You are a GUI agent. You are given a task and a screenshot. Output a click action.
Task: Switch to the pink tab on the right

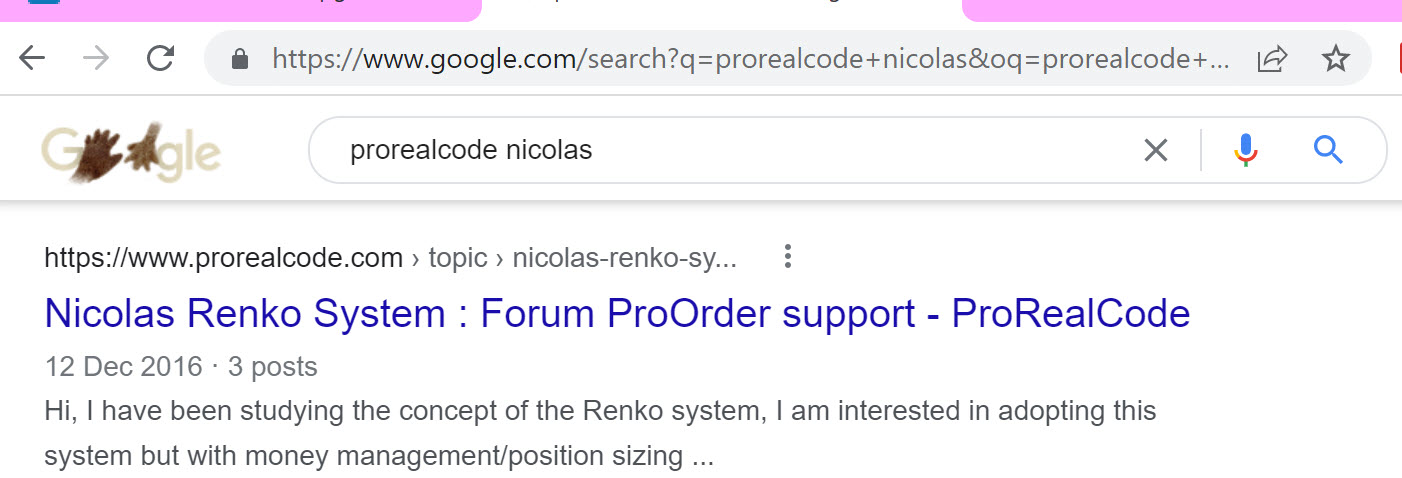pyautogui.click(x=1180, y=9)
